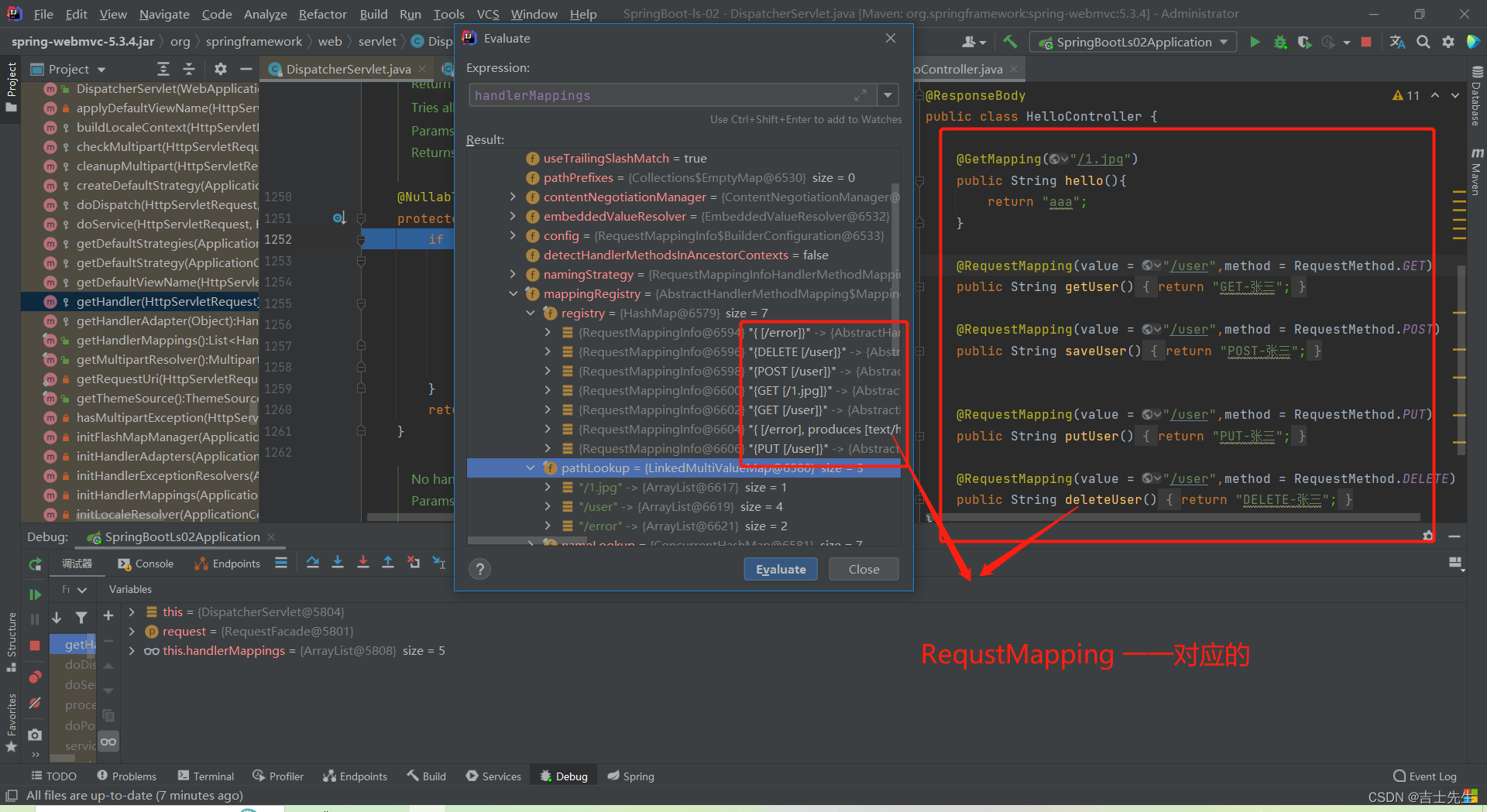The image size is (1487, 812).
Task: Expand this.handlerMappings watch entry
Action: pyautogui.click(x=132, y=651)
